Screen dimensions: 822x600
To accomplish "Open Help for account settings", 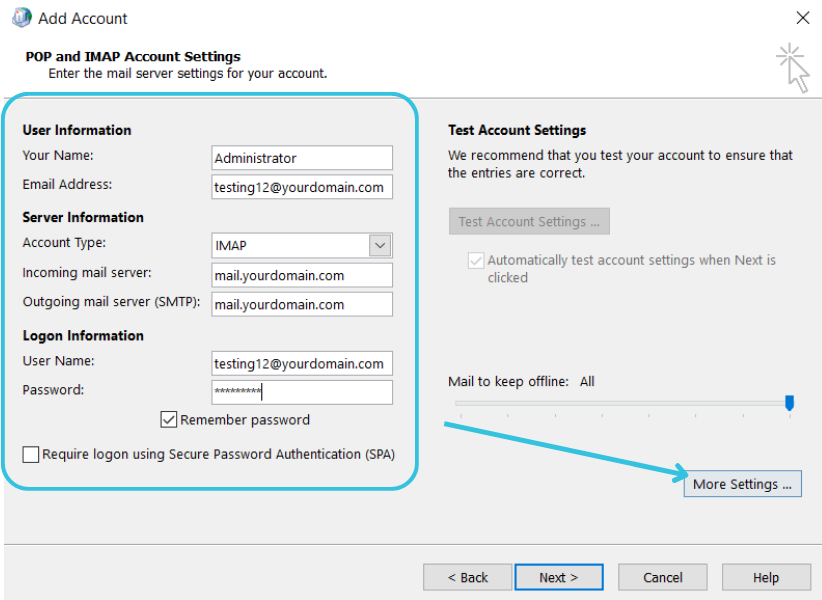I will tap(765, 577).
